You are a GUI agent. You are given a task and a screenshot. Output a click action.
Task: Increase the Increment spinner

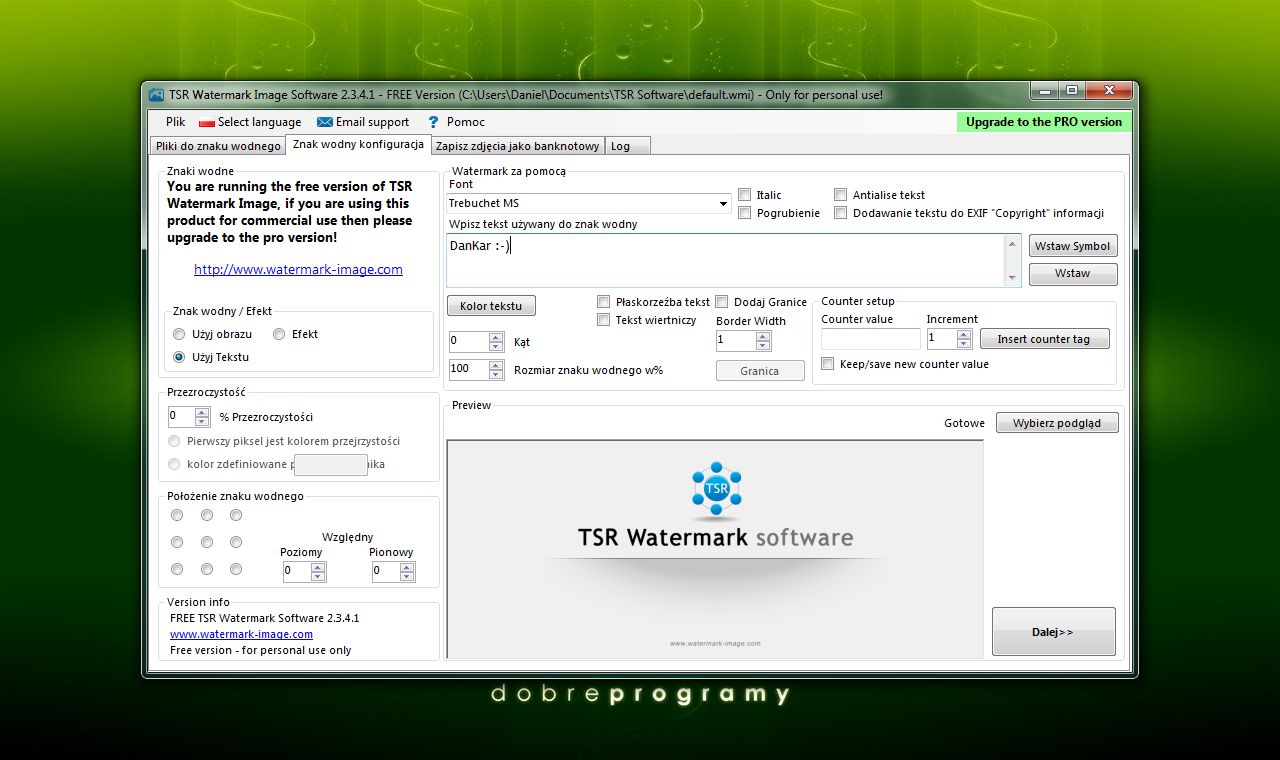pos(965,334)
